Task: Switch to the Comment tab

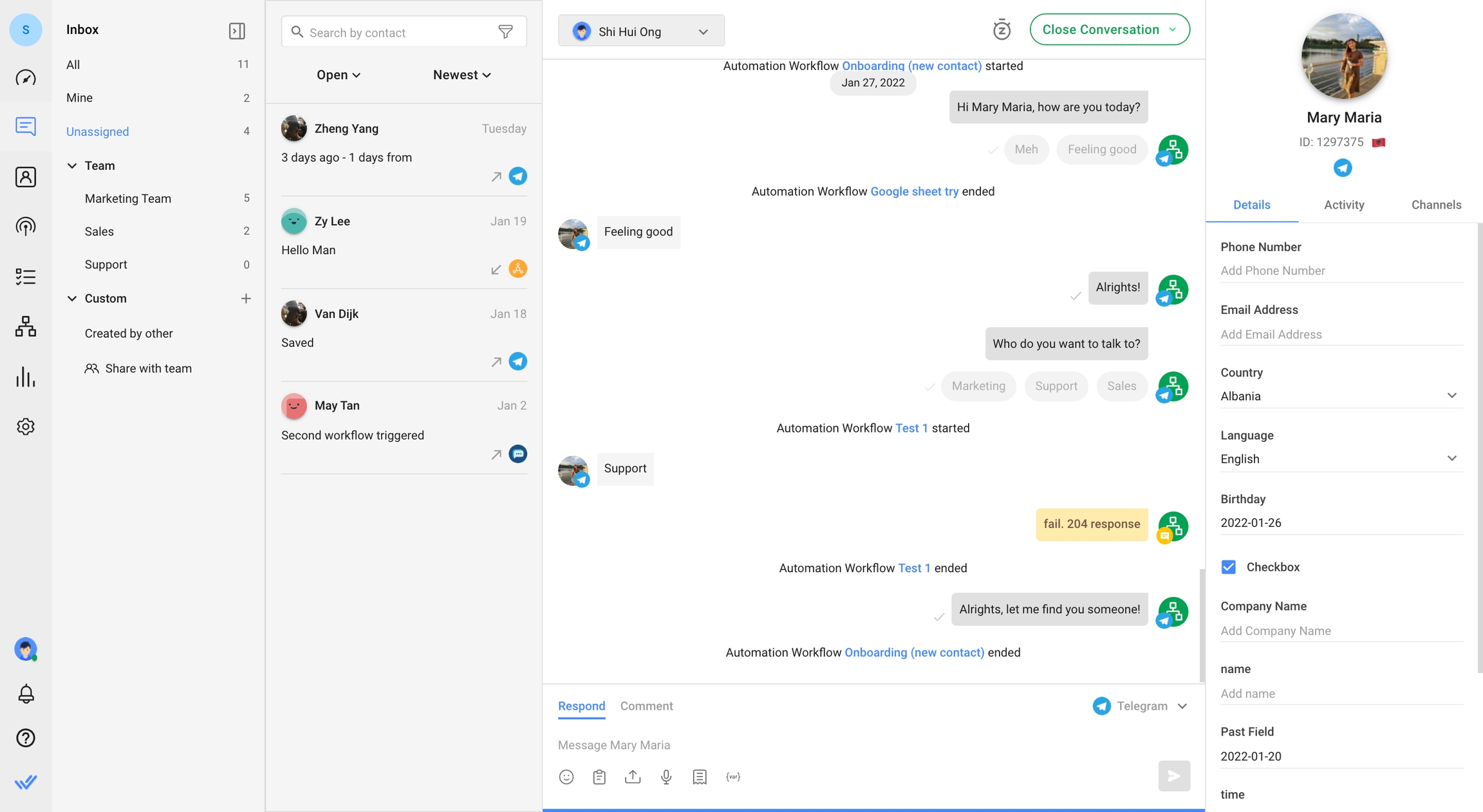Action: pos(646,706)
